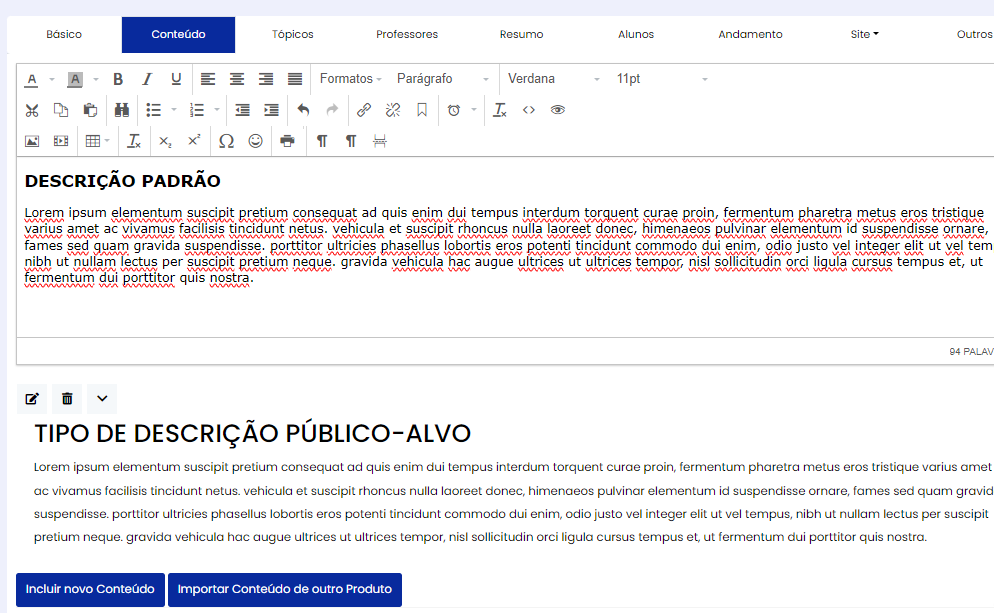Open the Andamento tab
994x613 pixels.
pos(750,35)
